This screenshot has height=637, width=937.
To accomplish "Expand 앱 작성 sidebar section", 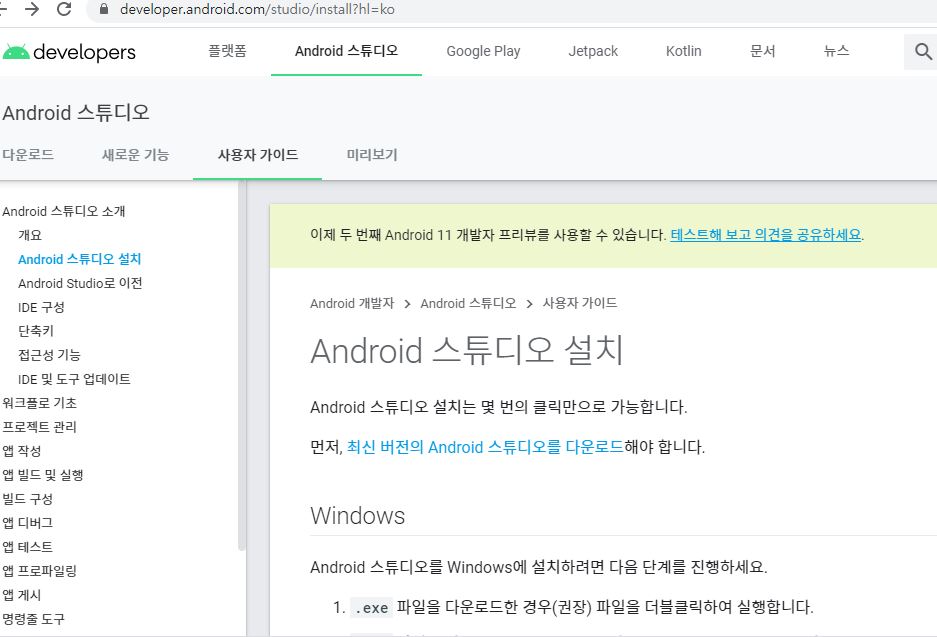I will 22,451.
